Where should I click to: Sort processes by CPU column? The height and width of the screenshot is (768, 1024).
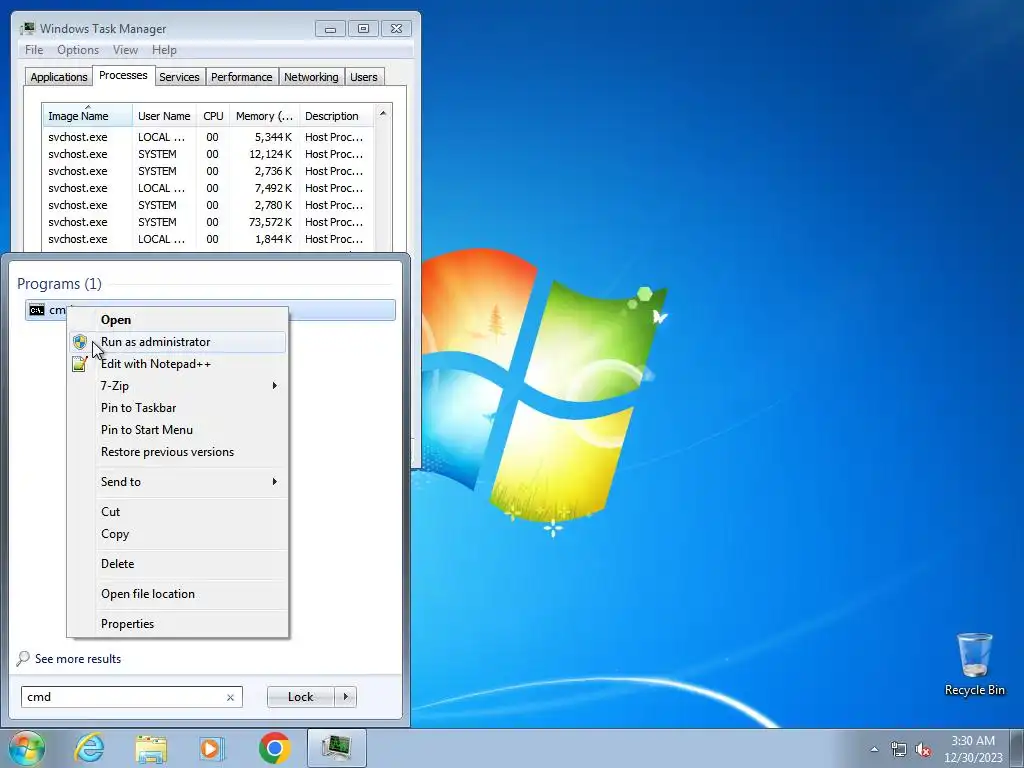pos(213,116)
